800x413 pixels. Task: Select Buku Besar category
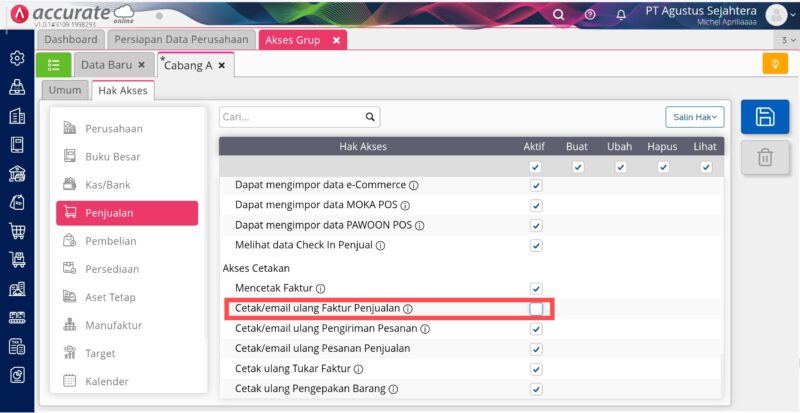112,157
